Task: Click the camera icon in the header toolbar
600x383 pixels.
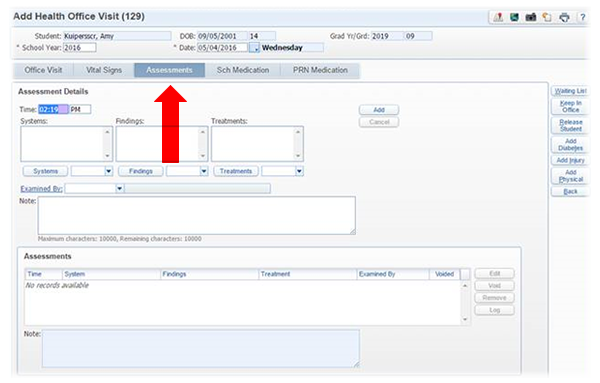Action: coord(531,17)
